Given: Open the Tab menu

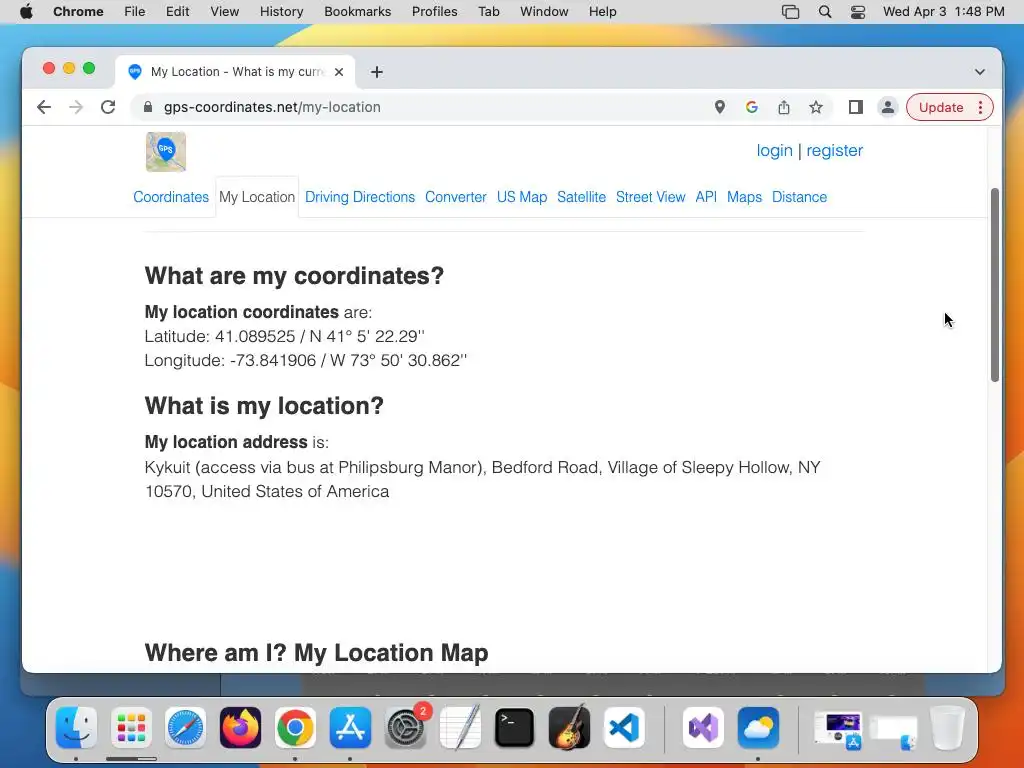Looking at the screenshot, I should 488,12.
